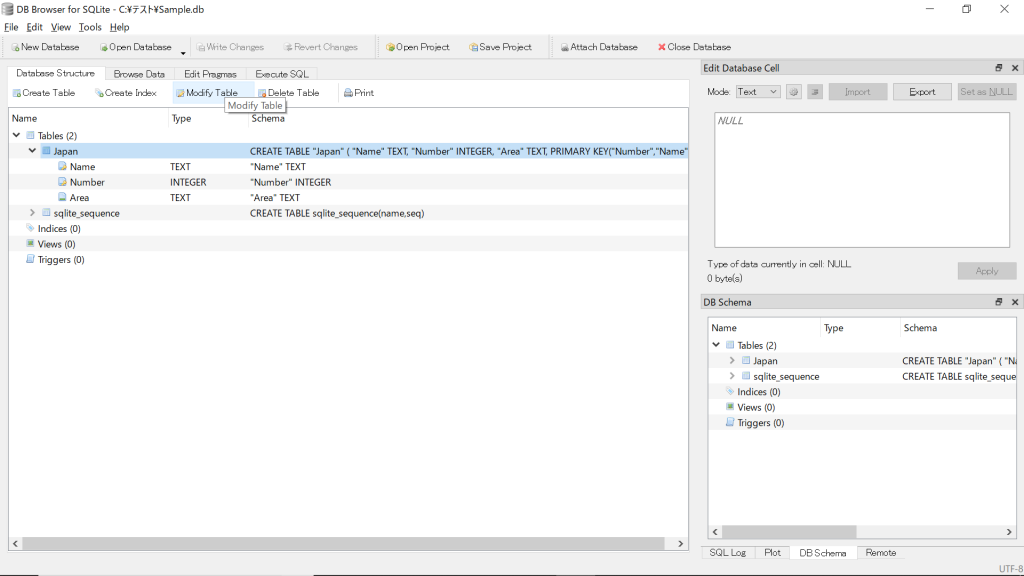This screenshot has height=576, width=1024.
Task: Click the Name column header in main tree
Action: (x=89, y=118)
